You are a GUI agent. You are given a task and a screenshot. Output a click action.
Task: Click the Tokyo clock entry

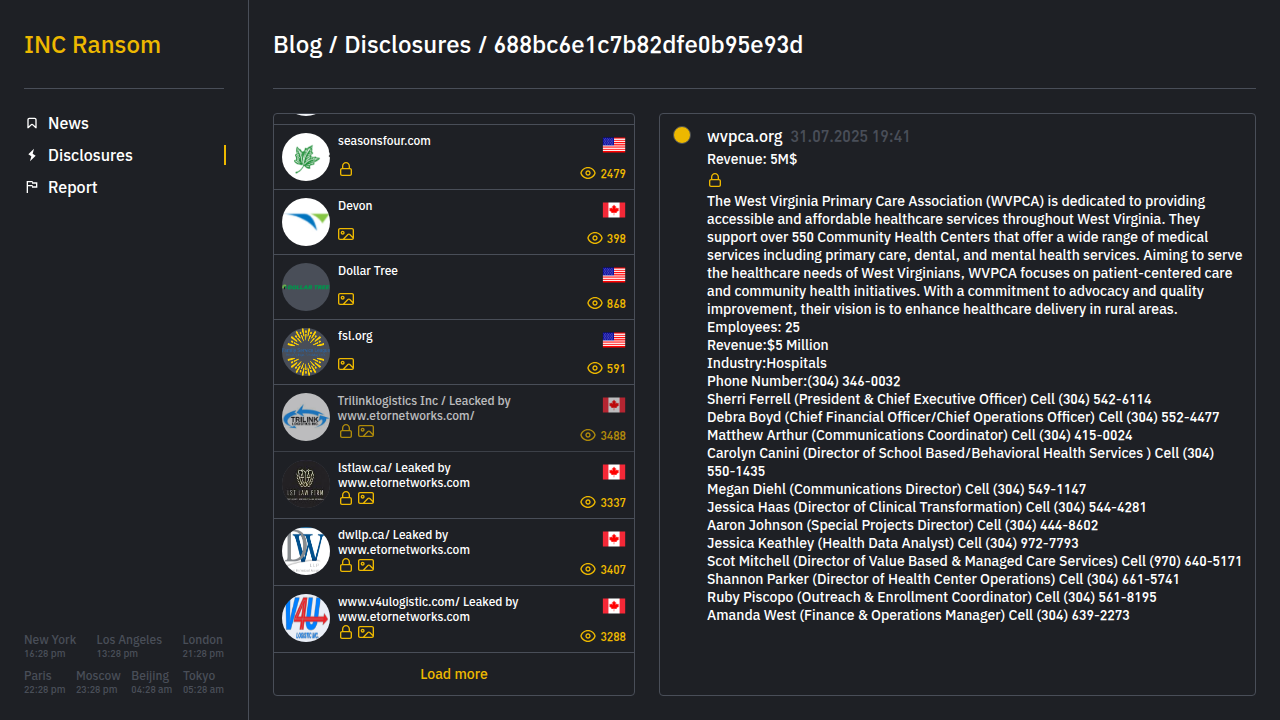pos(203,683)
